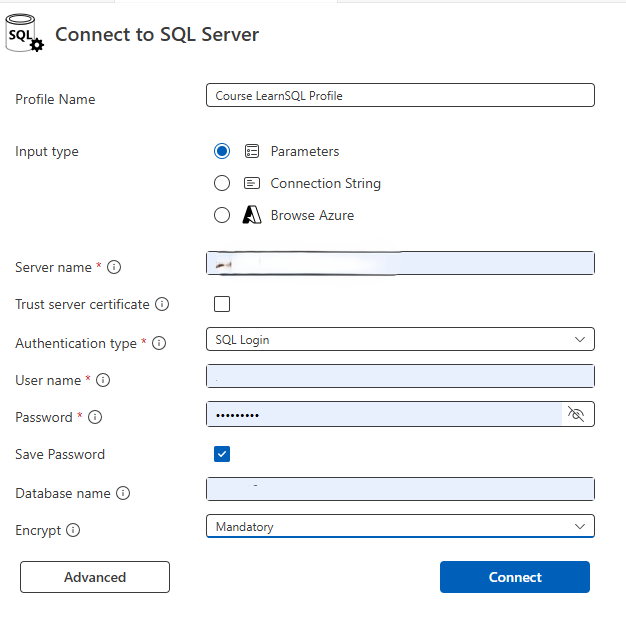Select the Connection String radio button
626x619 pixels.
coord(222,183)
